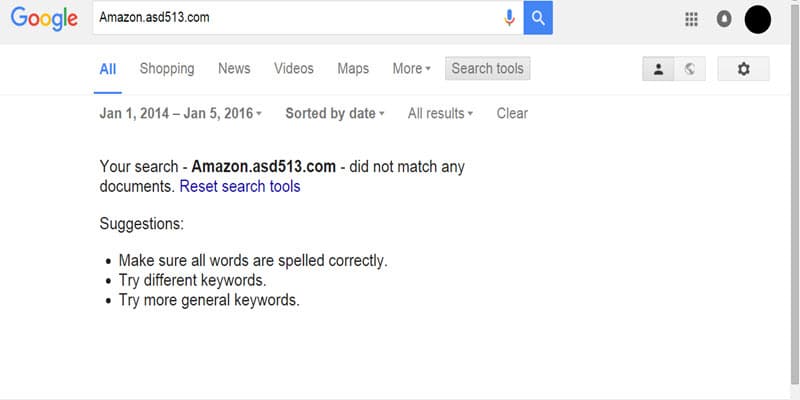Show private results with the person icon

pyautogui.click(x=658, y=69)
